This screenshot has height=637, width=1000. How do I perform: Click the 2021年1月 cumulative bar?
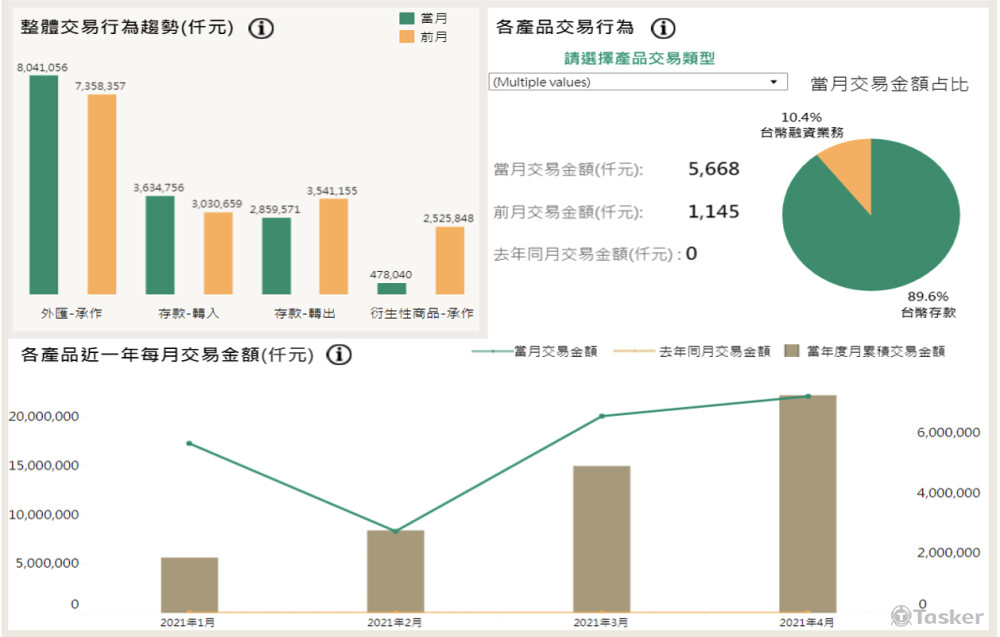[x=189, y=585]
